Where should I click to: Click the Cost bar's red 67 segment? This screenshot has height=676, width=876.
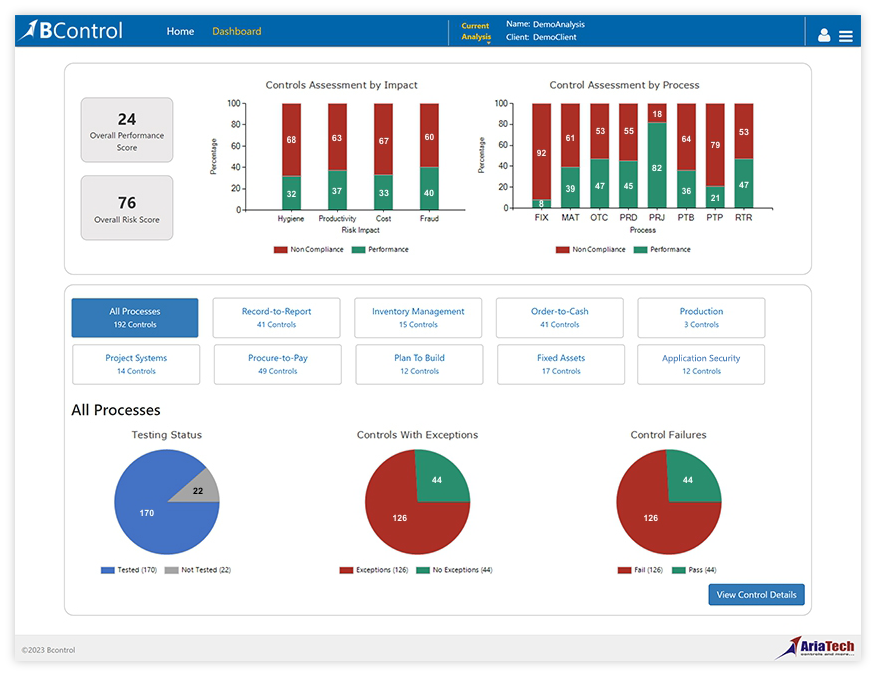[383, 139]
